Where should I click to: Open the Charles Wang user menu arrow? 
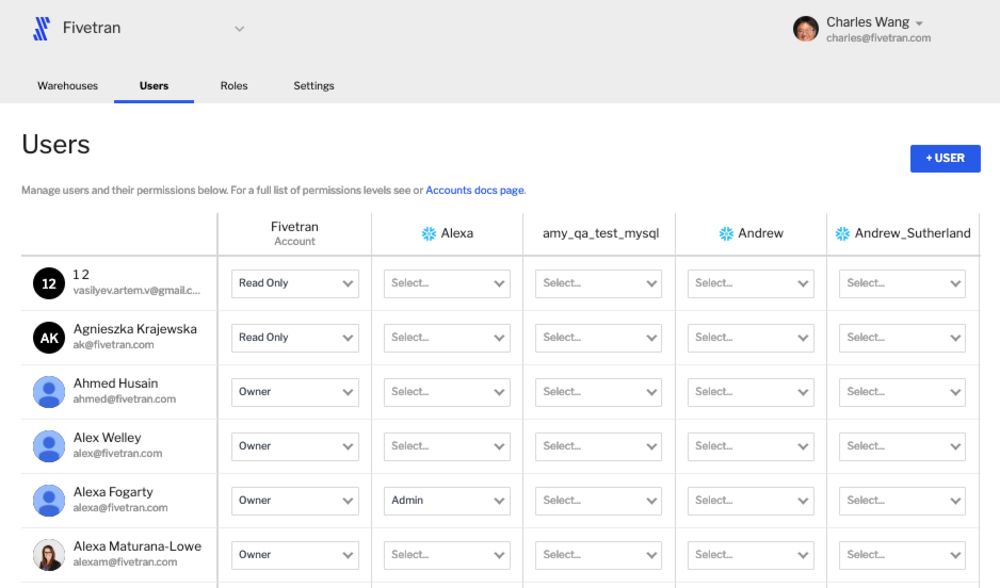point(919,23)
